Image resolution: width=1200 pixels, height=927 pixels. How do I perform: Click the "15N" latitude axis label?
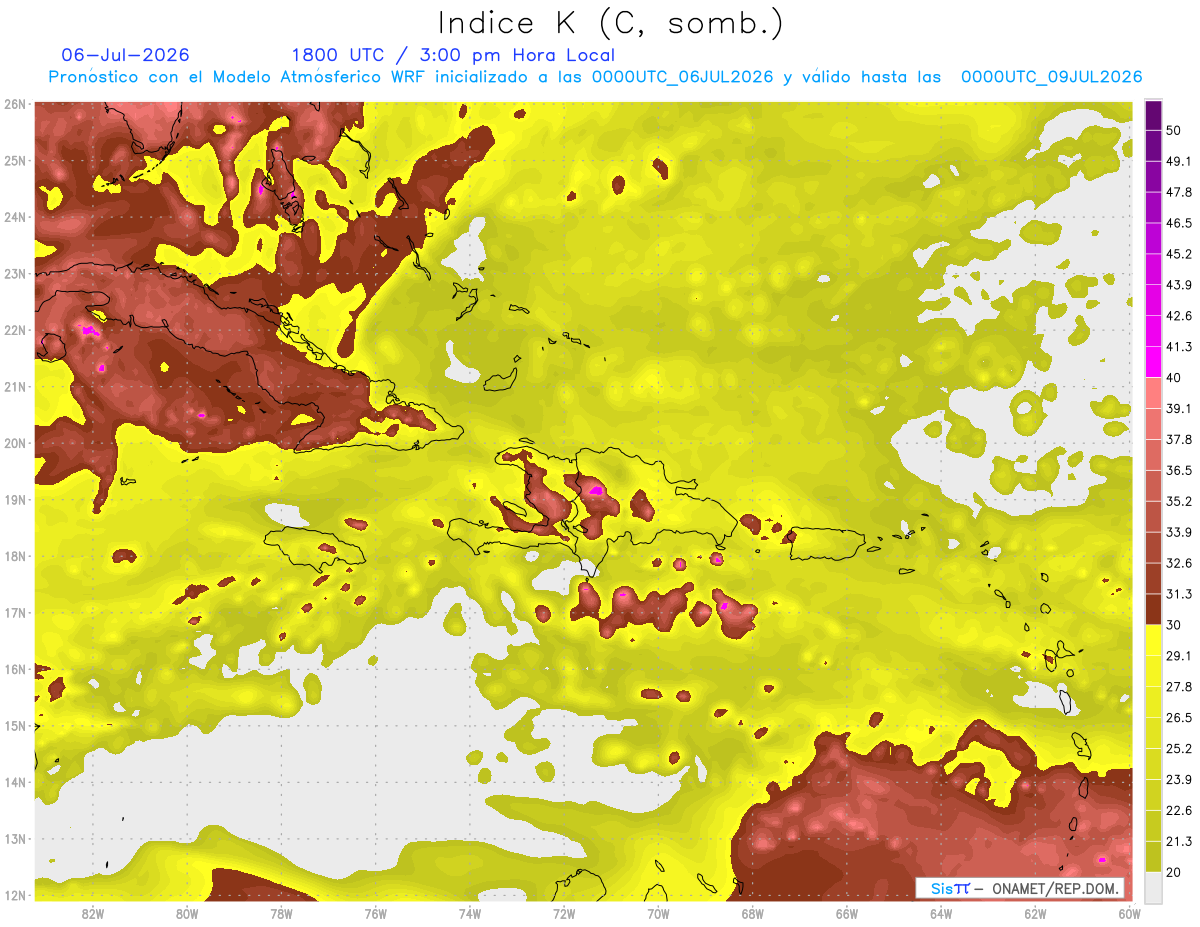tap(15, 725)
